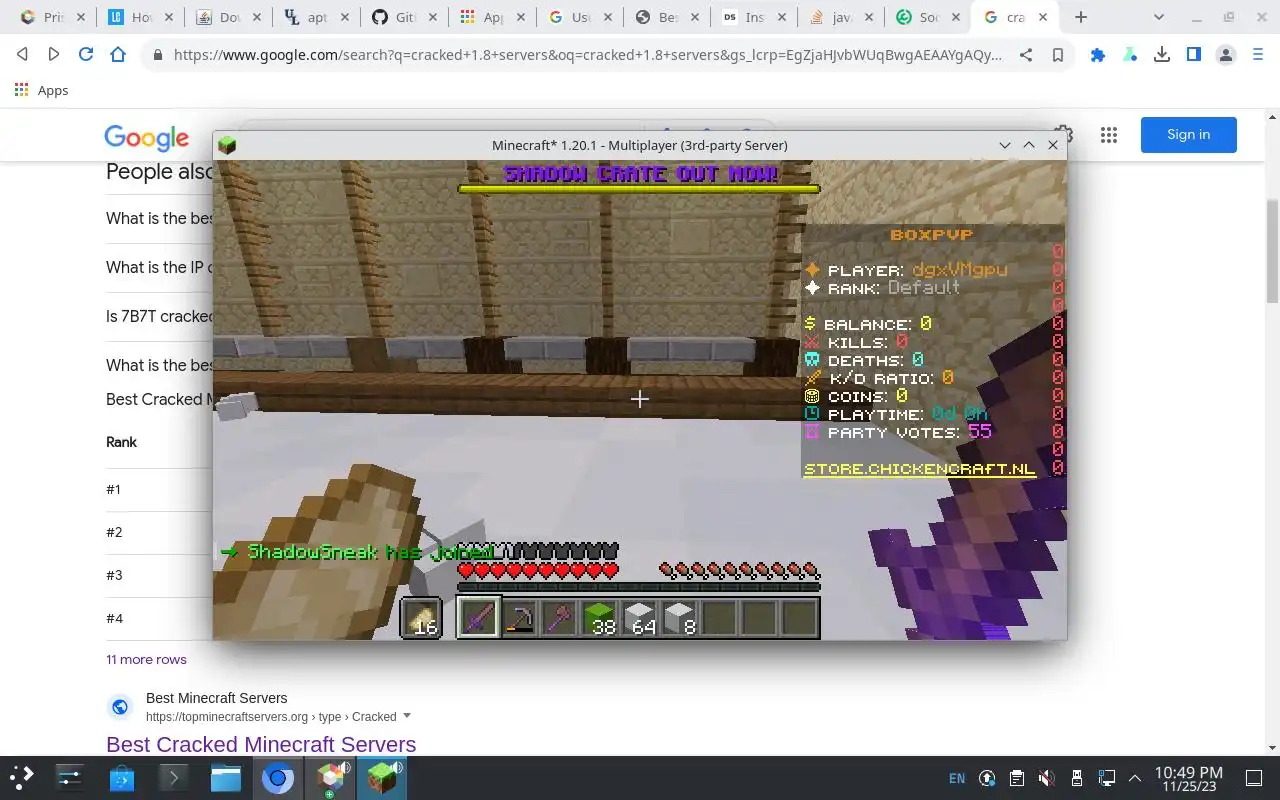Open network icon in system tray
Image resolution: width=1280 pixels, height=800 pixels.
coord(1106,778)
